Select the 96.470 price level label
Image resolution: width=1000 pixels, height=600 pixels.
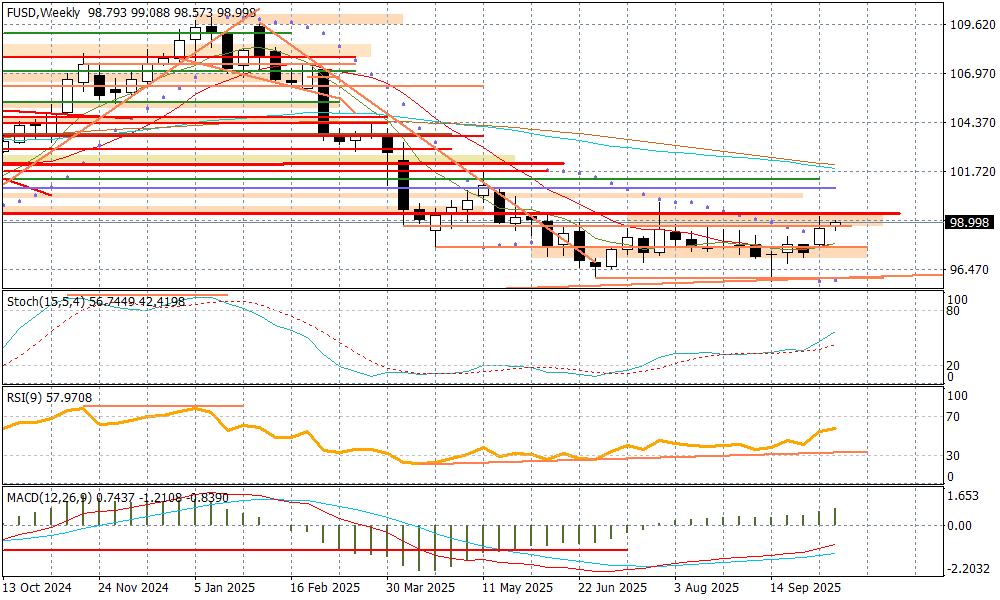click(966, 270)
